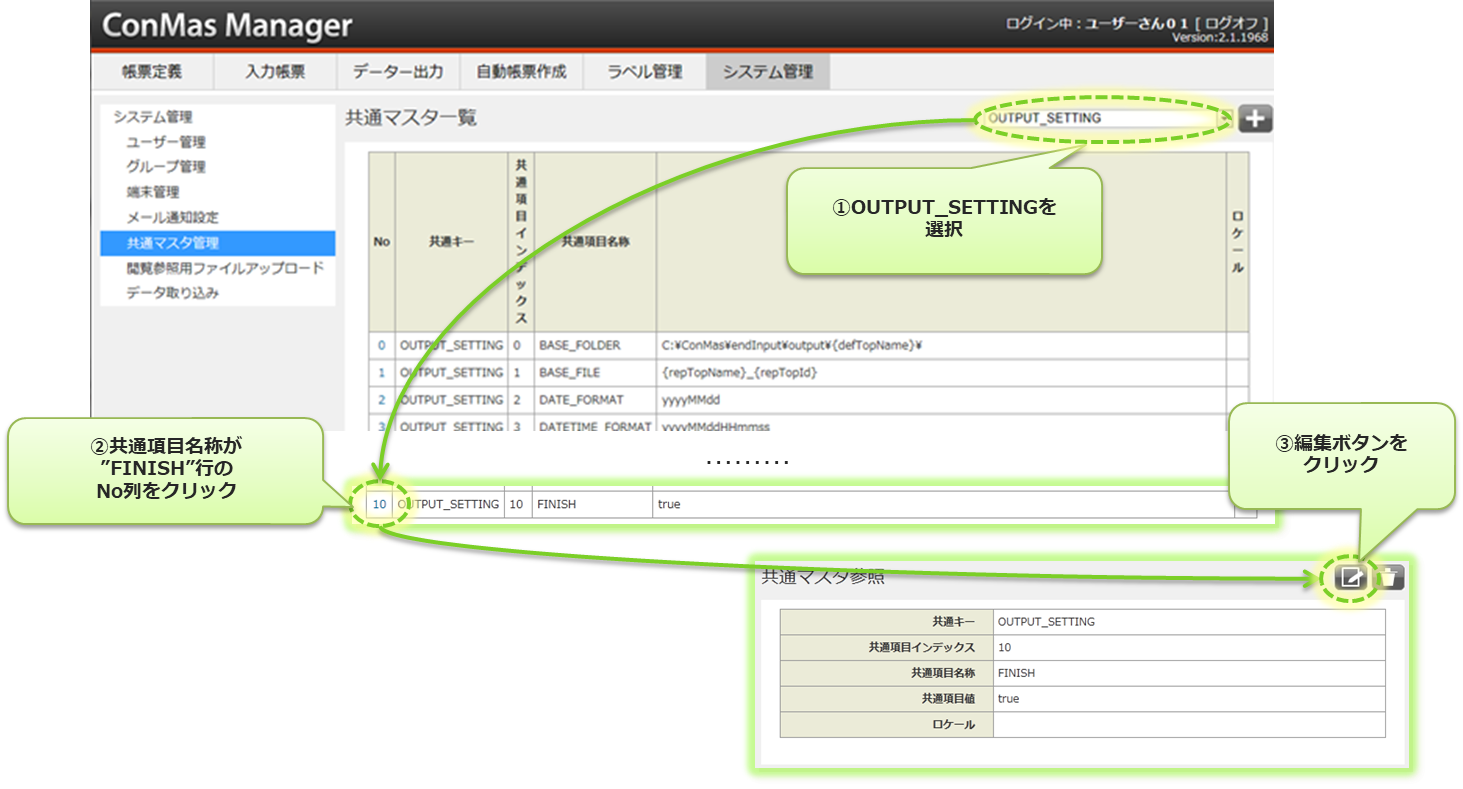The width and height of the screenshot is (1463, 789).
Task: Click データ取り込み in the sidebar
Action: point(172,293)
